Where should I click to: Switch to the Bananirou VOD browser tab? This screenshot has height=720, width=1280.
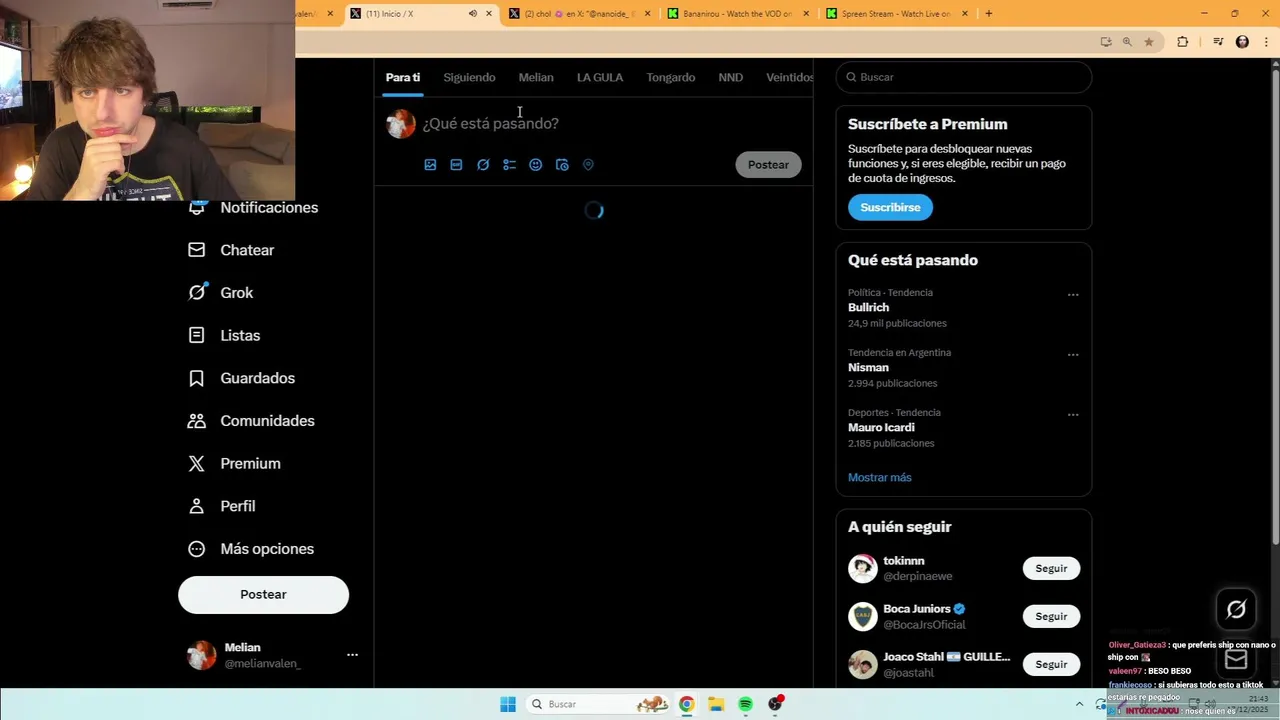(737, 13)
